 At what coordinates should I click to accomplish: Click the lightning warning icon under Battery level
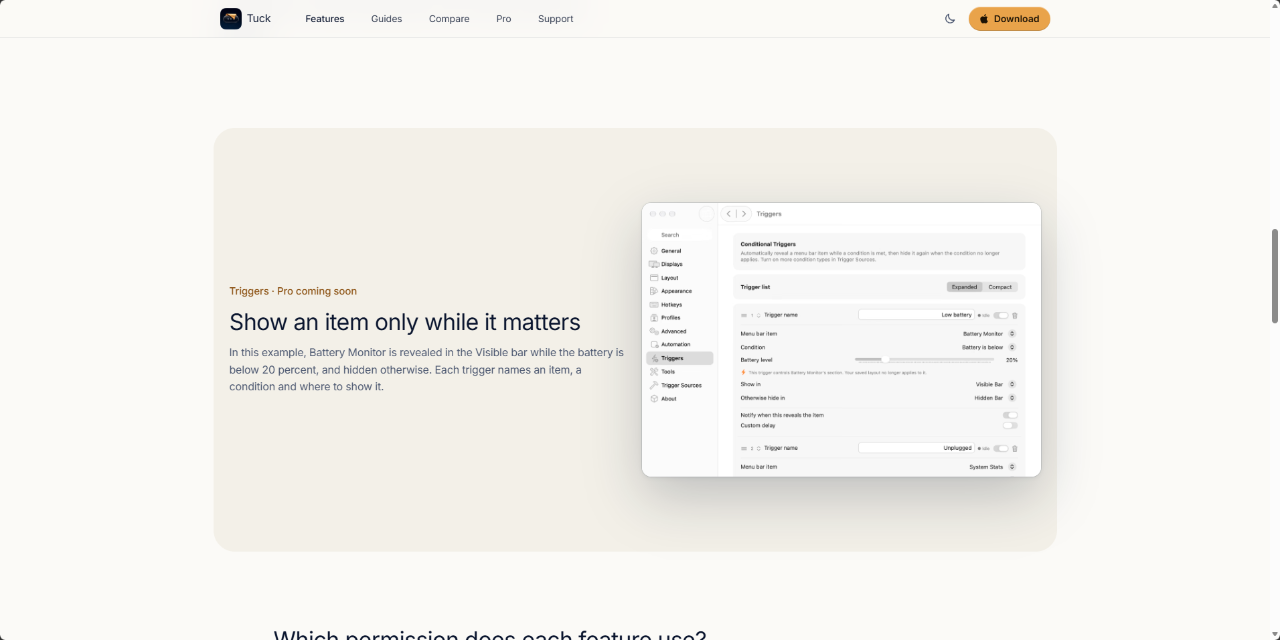[x=743, y=372]
